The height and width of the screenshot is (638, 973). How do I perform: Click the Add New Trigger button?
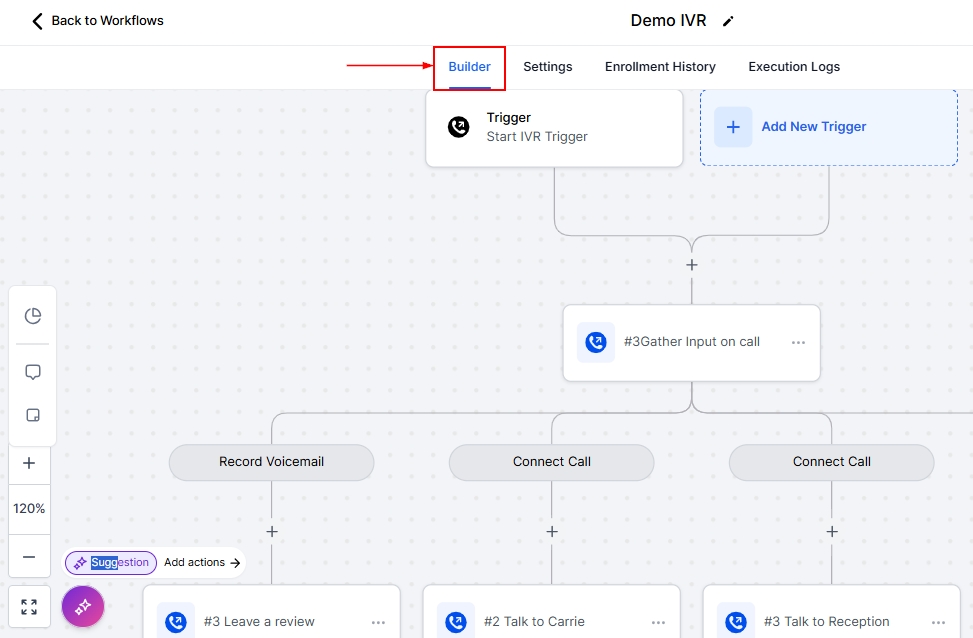pos(813,127)
